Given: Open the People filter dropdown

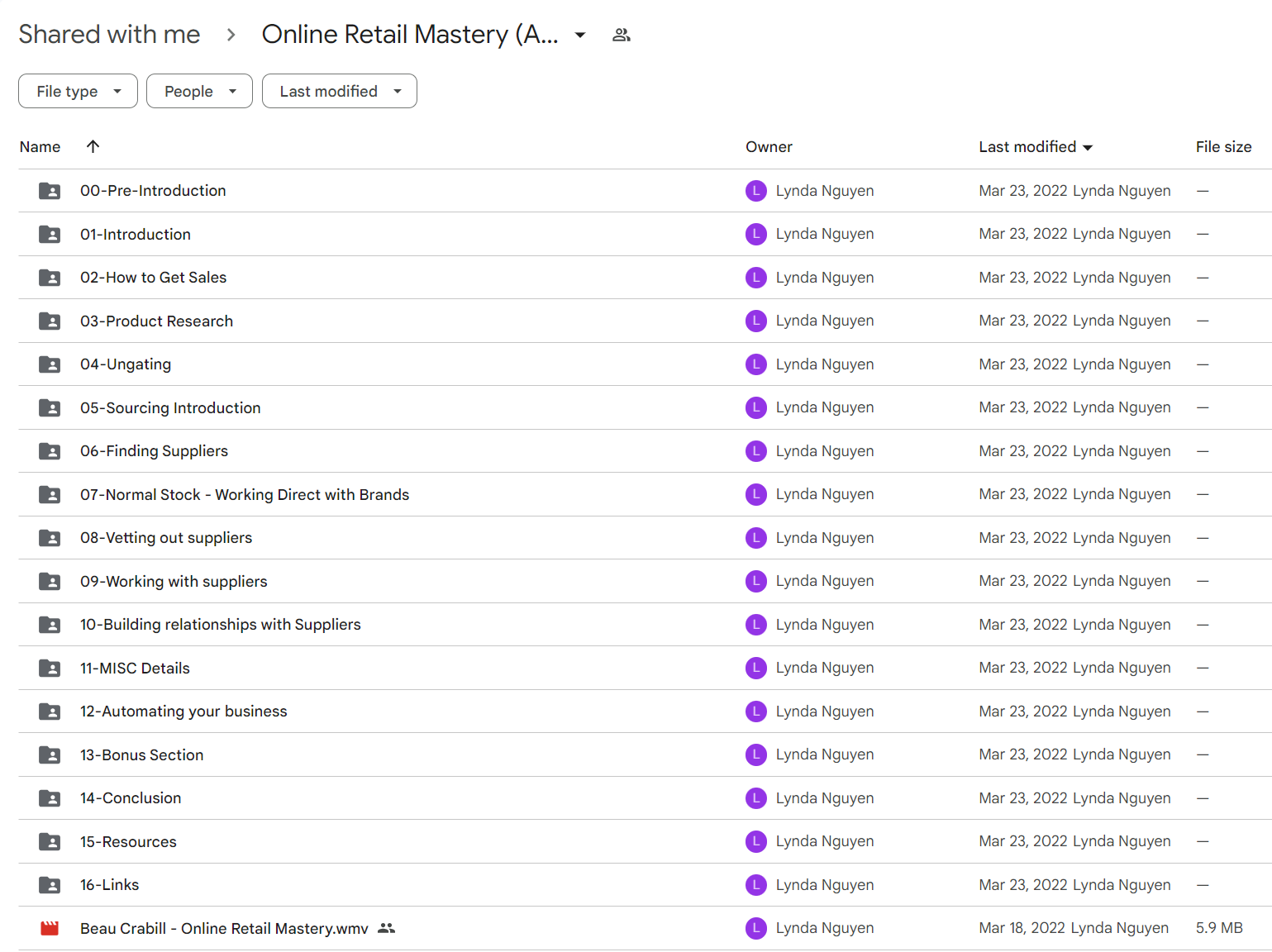Looking at the screenshot, I should coord(199,91).
